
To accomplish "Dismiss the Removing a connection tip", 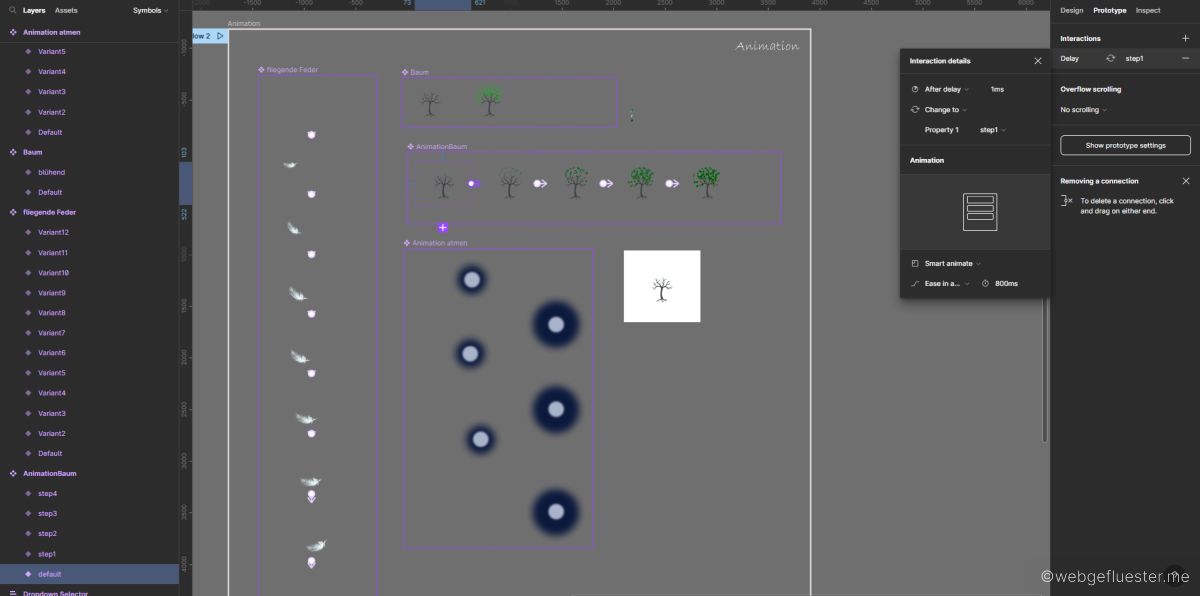I will click(1185, 181).
